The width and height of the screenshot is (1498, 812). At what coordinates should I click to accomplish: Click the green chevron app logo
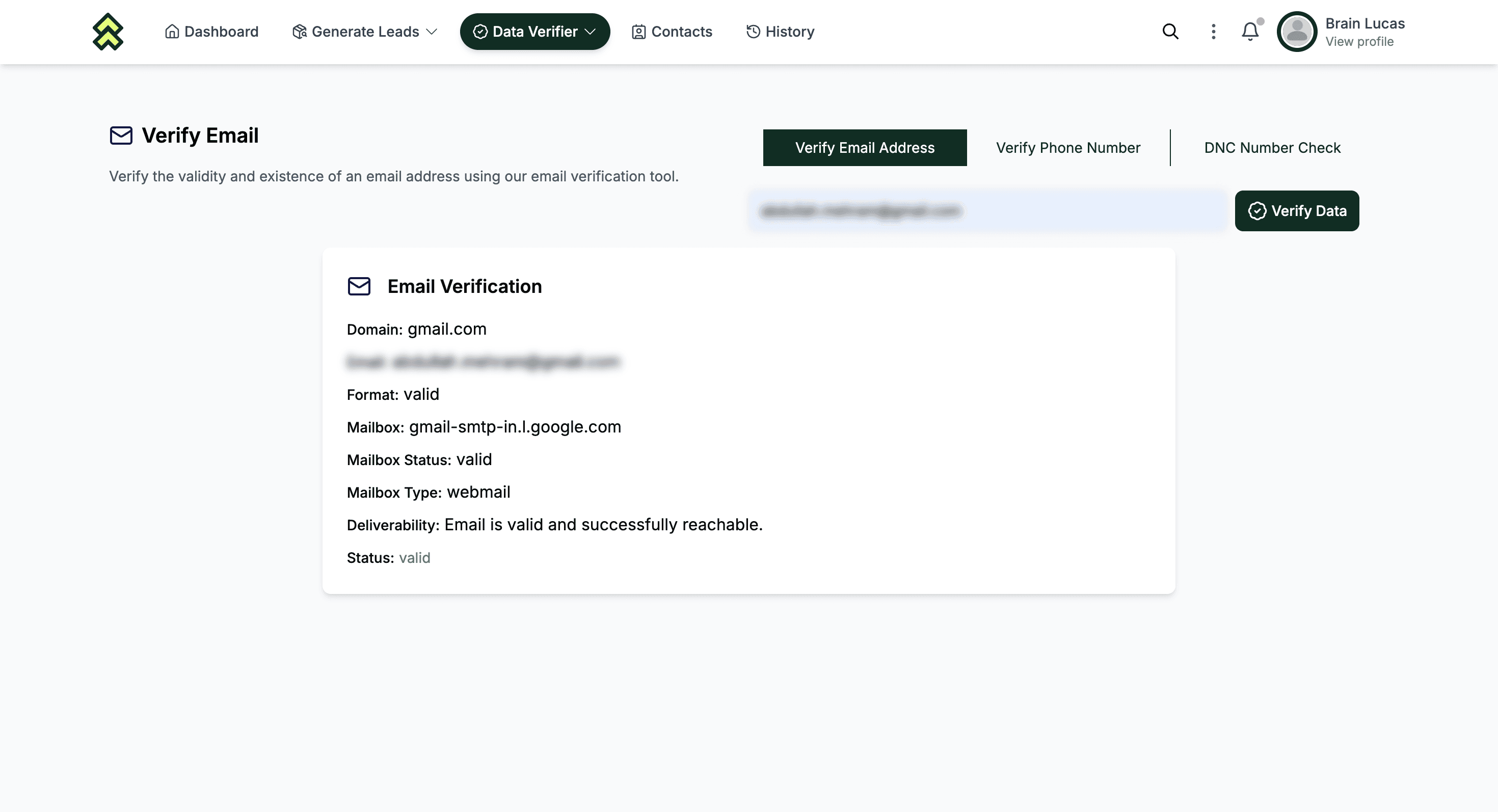click(108, 32)
